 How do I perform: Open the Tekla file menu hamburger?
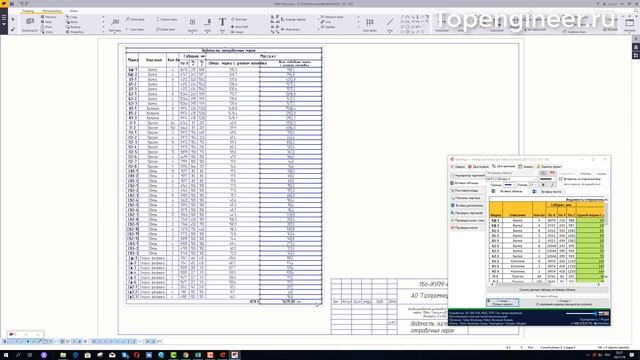click(4, 19)
